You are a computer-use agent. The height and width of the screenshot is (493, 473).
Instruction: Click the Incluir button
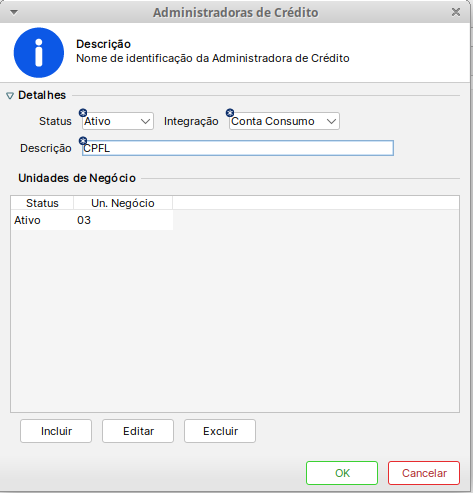(56, 431)
